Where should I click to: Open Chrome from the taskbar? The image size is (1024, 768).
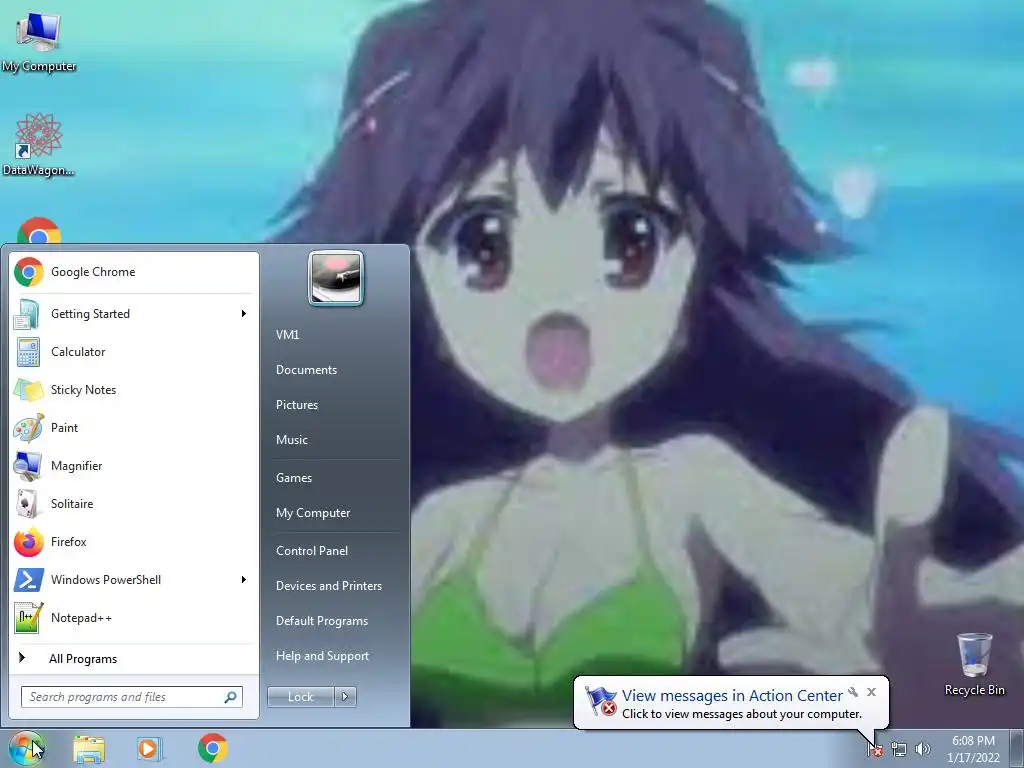click(x=213, y=748)
